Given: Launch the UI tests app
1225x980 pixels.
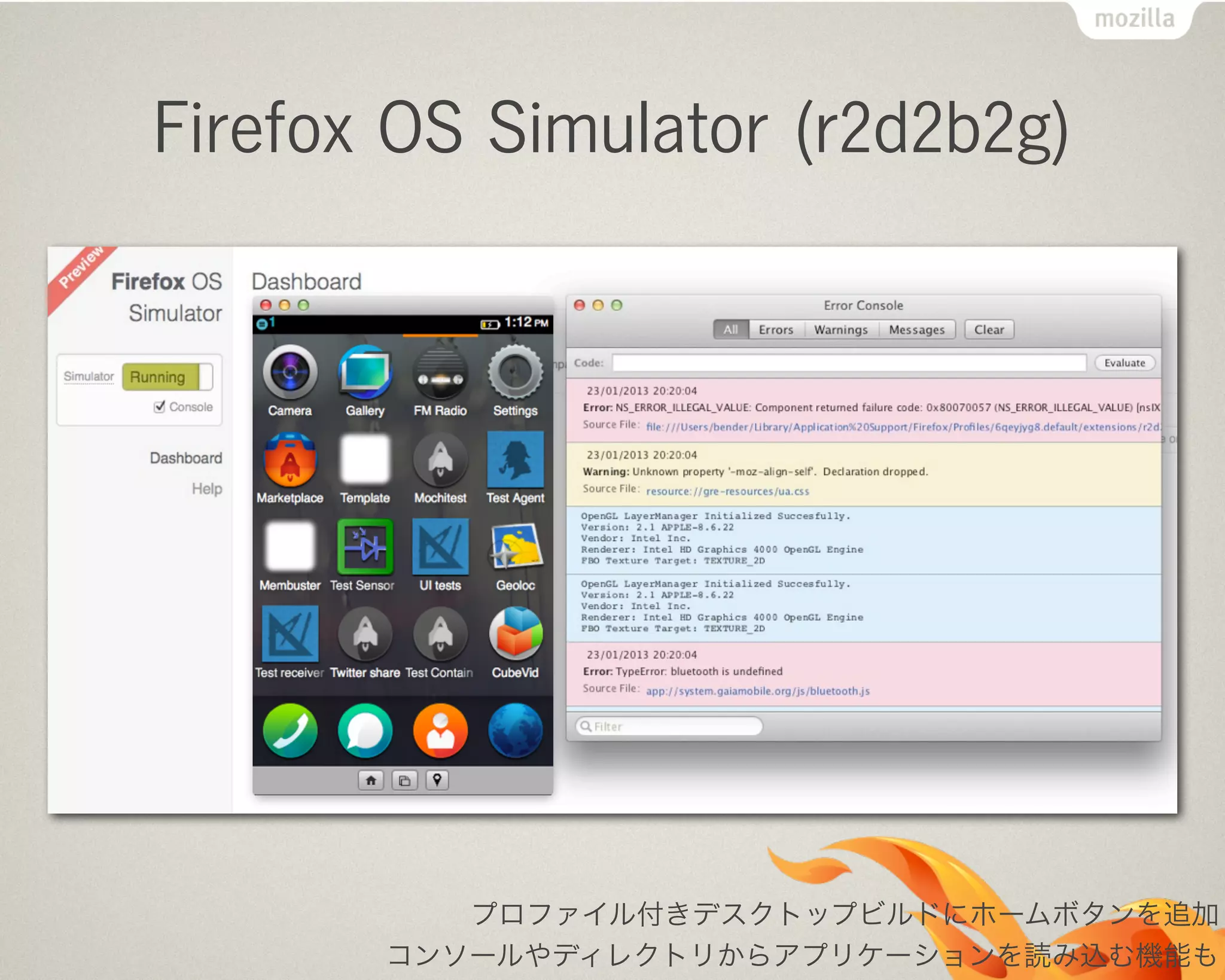Looking at the screenshot, I should 440,547.
